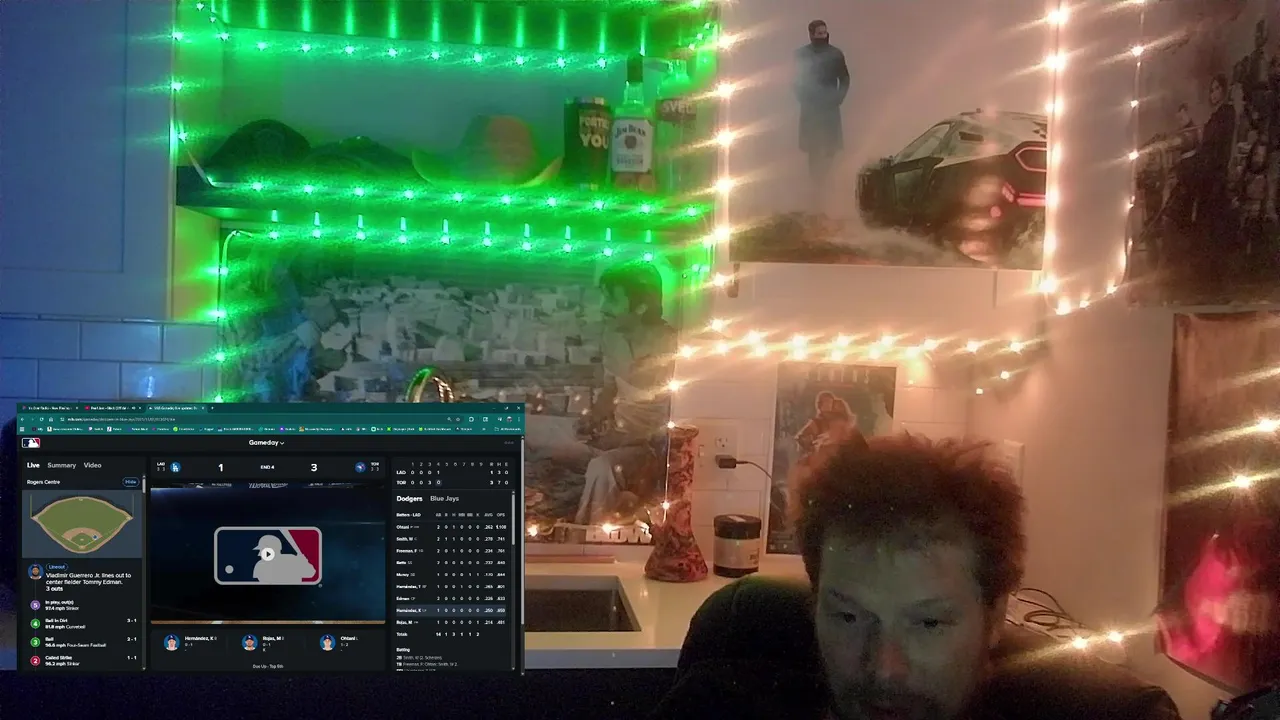Click the Dodgers logo in scoreboard
The height and width of the screenshot is (720, 1280).
pos(175,467)
